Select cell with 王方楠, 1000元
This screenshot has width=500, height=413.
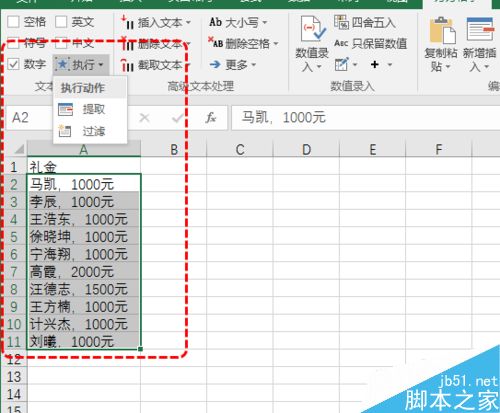click(x=84, y=306)
